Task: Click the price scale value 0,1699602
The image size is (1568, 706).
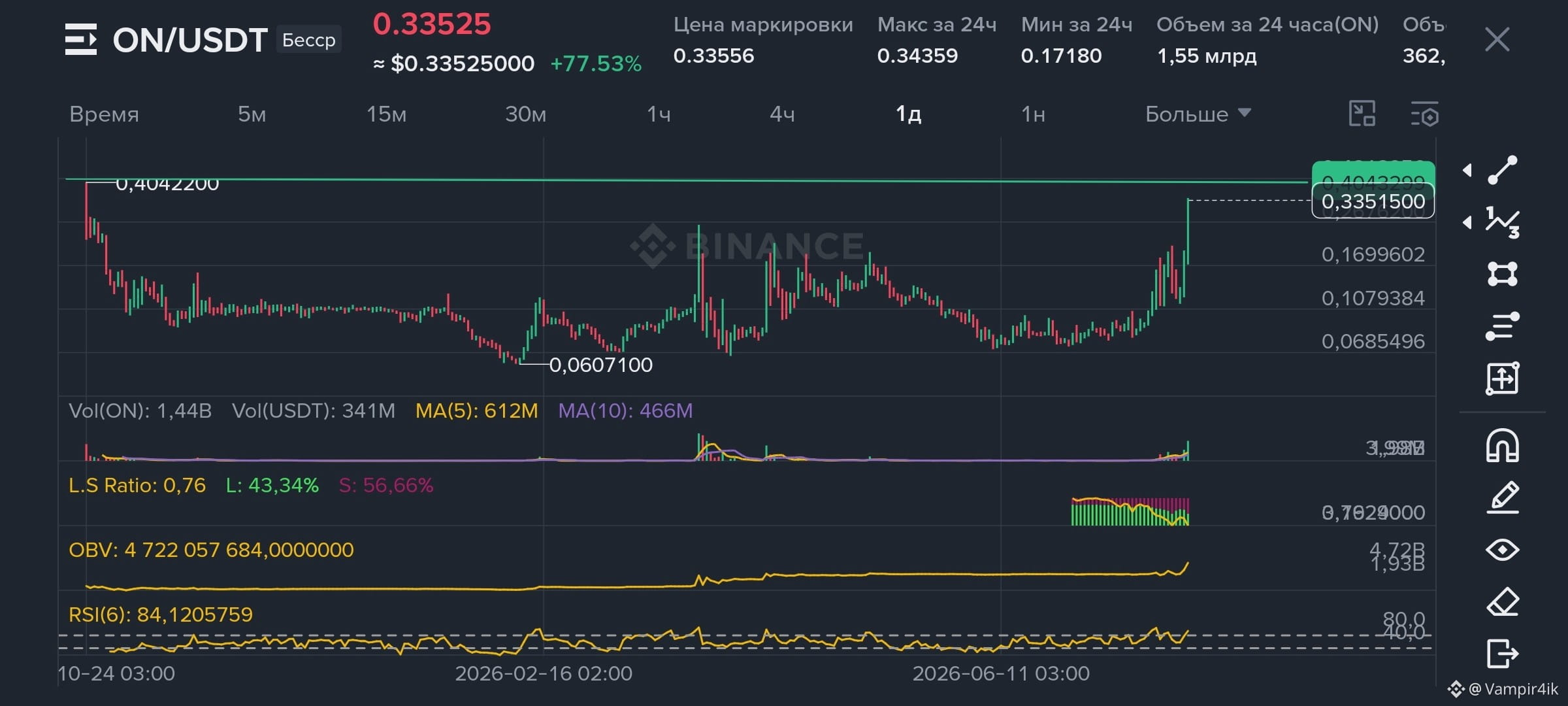Action: (1373, 254)
